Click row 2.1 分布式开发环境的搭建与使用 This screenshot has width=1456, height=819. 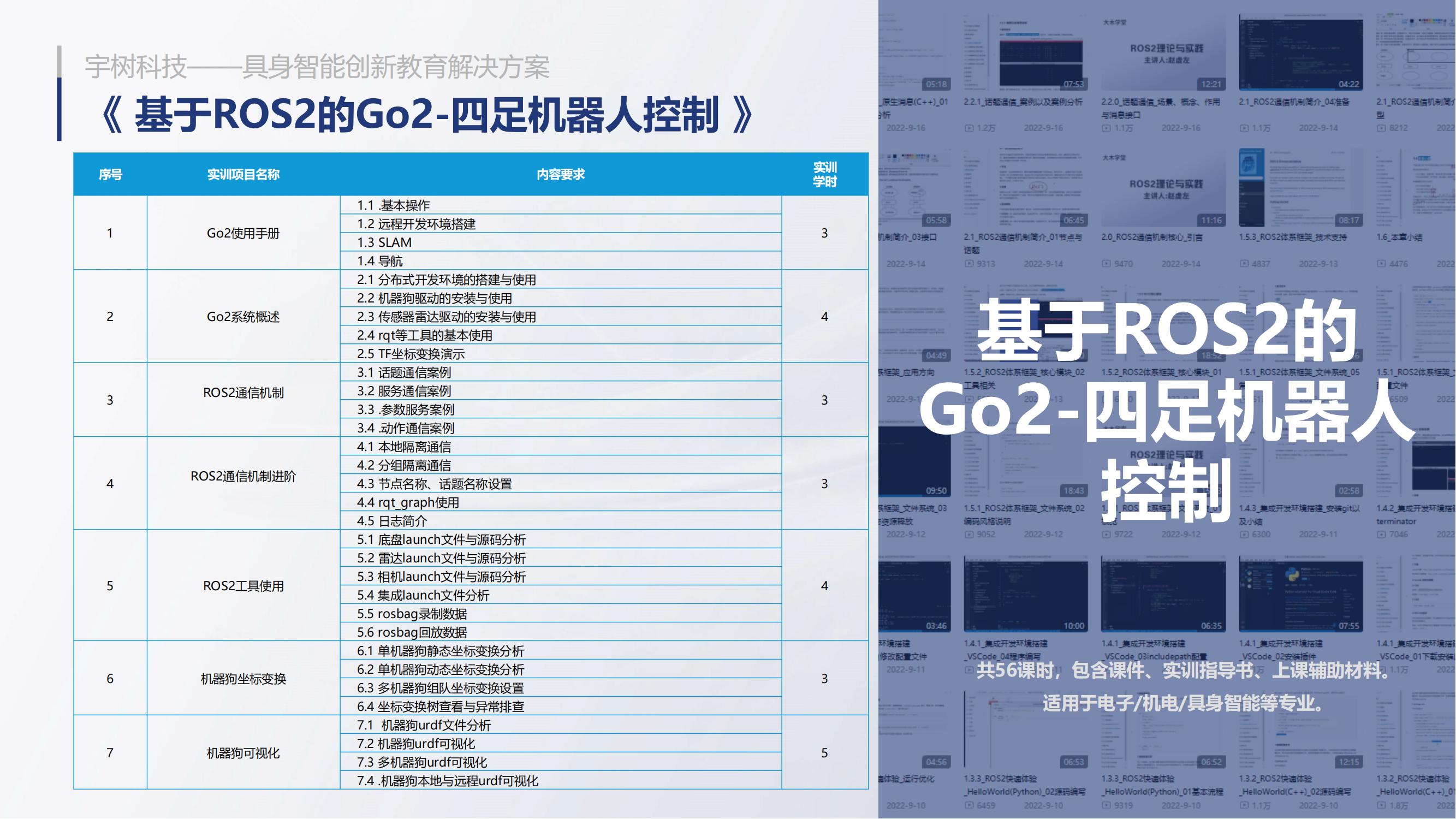(561, 279)
